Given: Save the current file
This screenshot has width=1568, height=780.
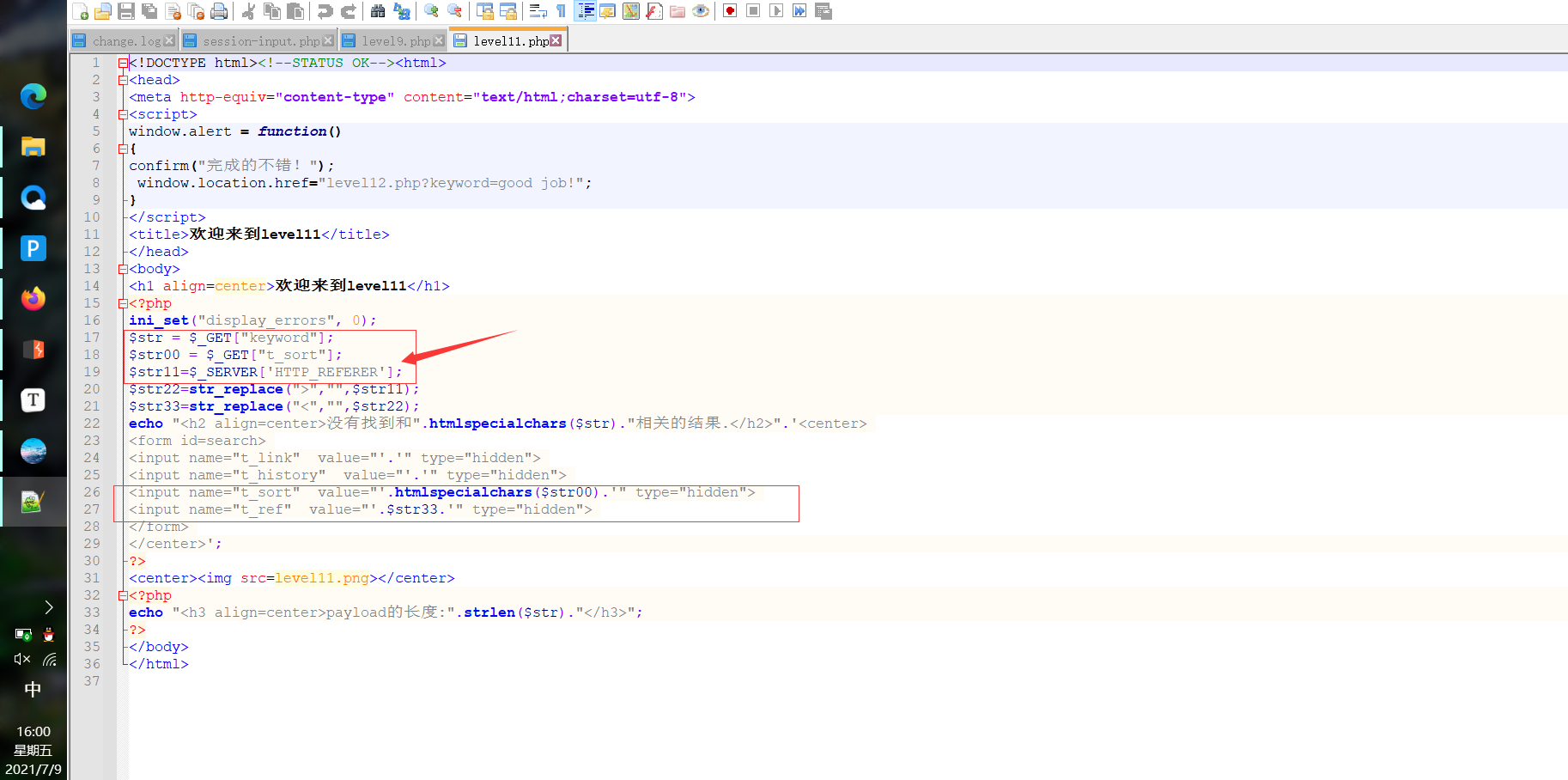Looking at the screenshot, I should point(126,11).
